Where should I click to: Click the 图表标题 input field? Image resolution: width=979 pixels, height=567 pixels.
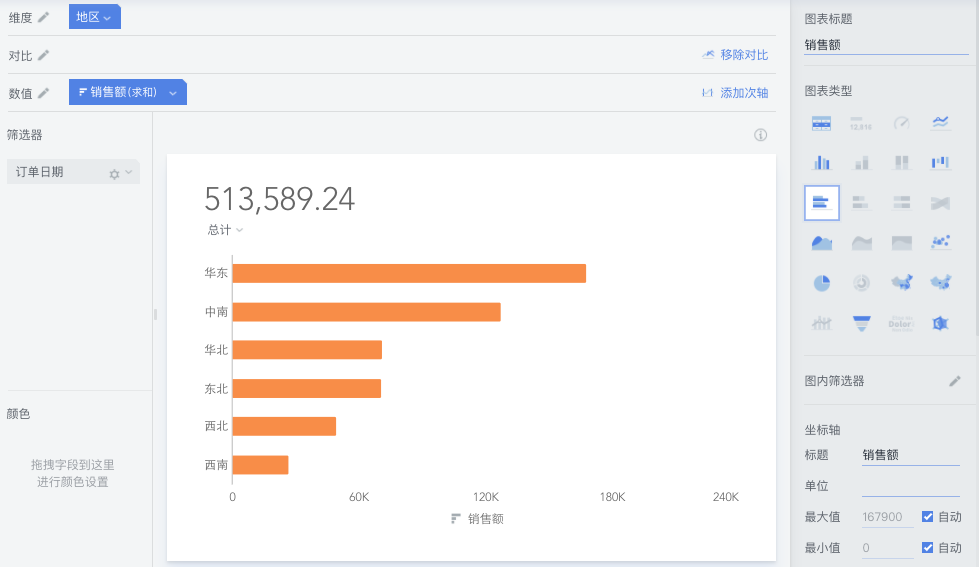(x=886, y=45)
